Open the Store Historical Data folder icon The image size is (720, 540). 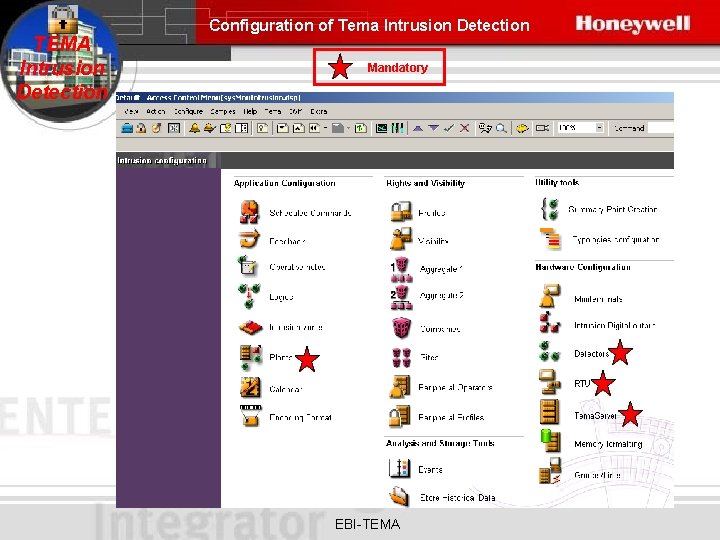399,495
